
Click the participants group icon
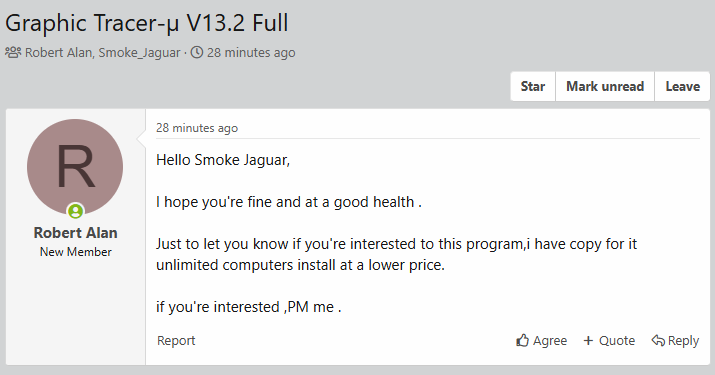(x=13, y=52)
